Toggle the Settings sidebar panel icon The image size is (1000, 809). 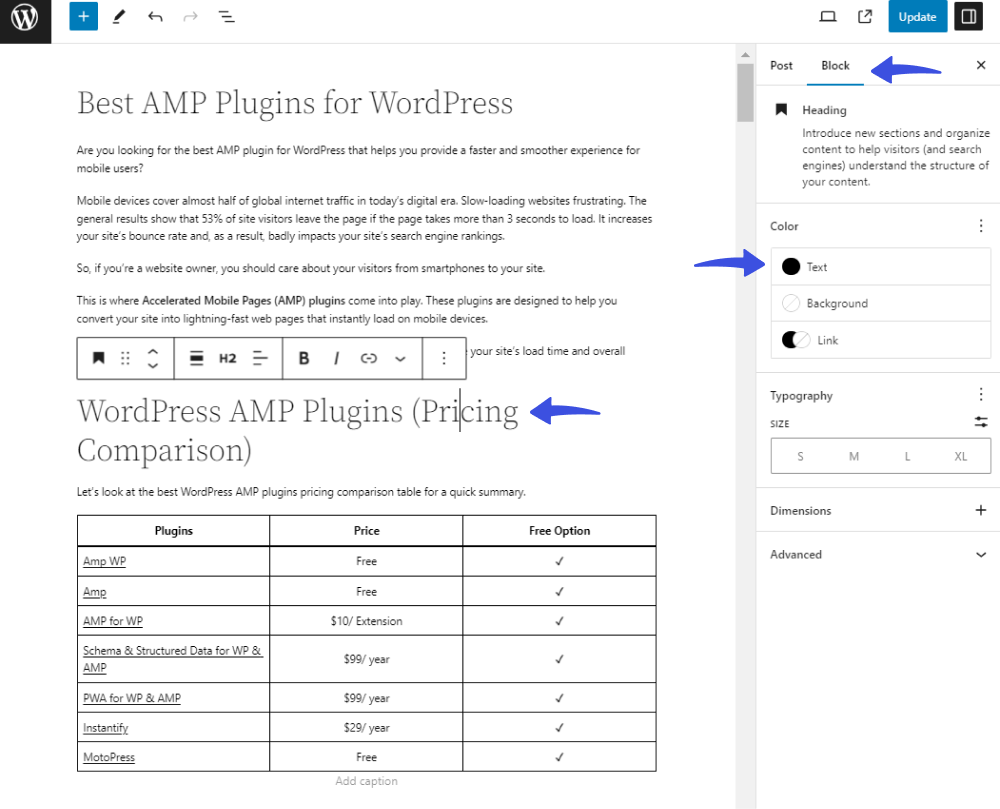(969, 17)
